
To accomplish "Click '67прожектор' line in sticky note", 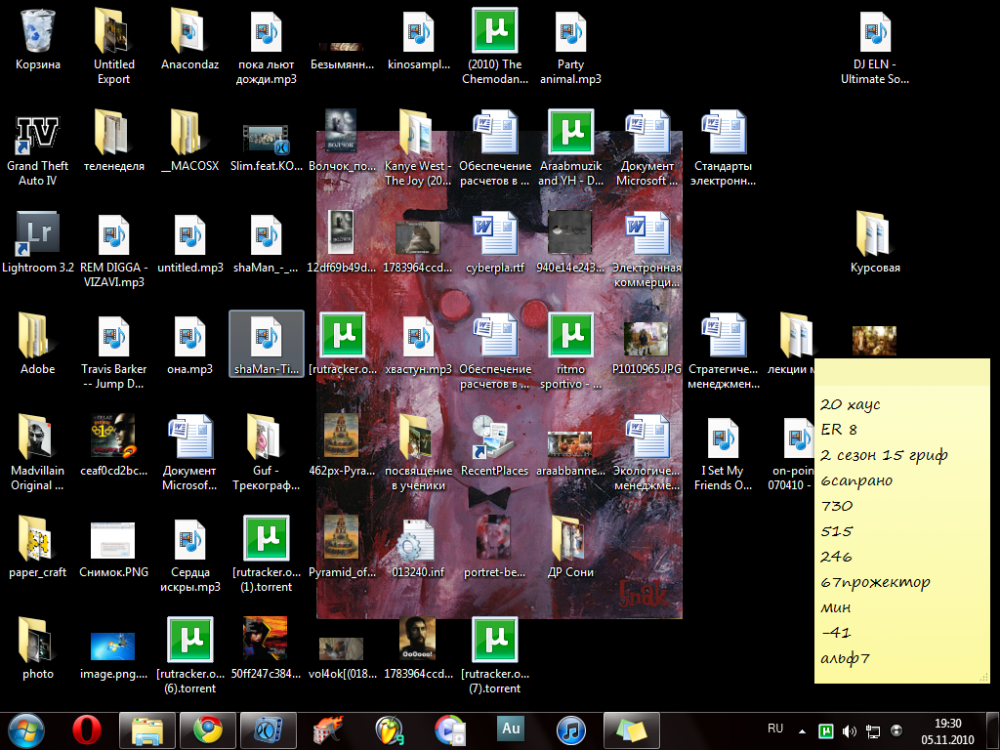I will 875,582.
